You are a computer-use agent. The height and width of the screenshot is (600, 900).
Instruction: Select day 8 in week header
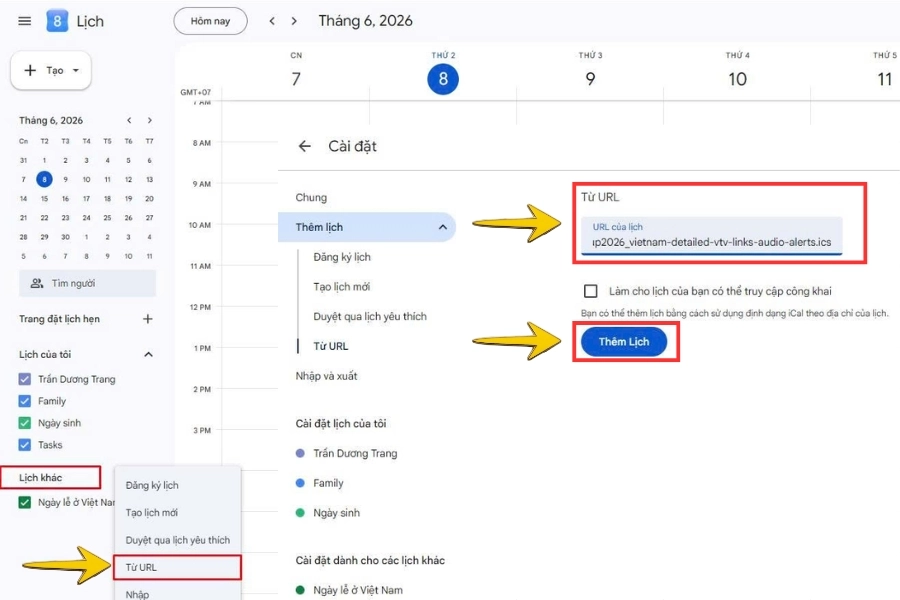pos(443,79)
